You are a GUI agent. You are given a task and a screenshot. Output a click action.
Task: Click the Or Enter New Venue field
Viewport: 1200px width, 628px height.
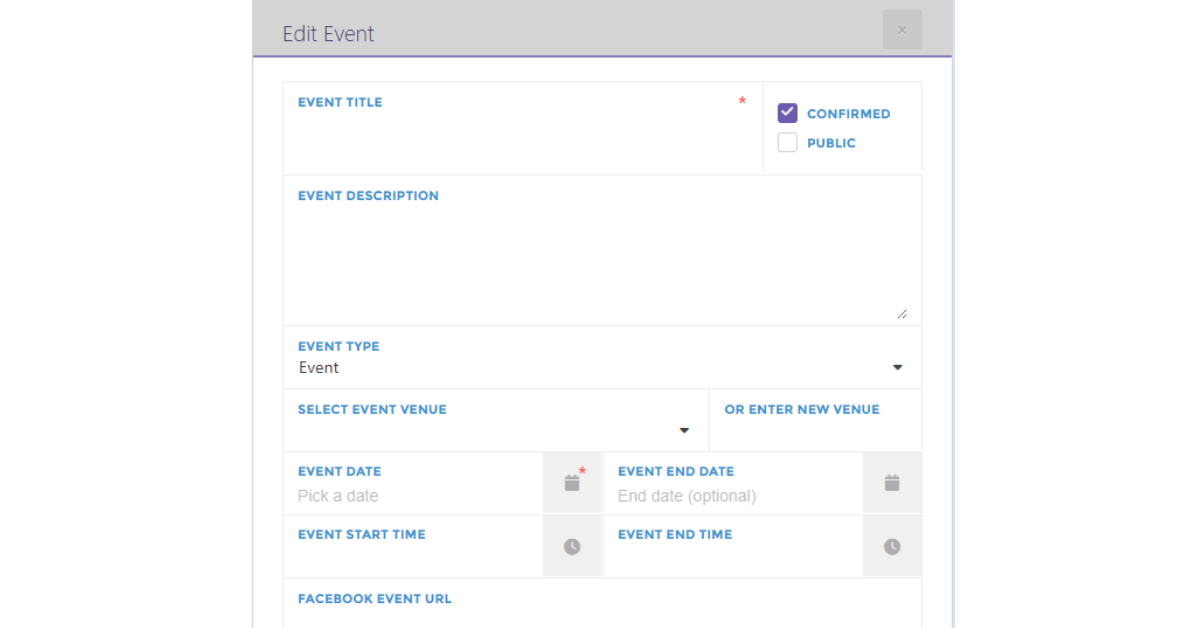point(816,421)
